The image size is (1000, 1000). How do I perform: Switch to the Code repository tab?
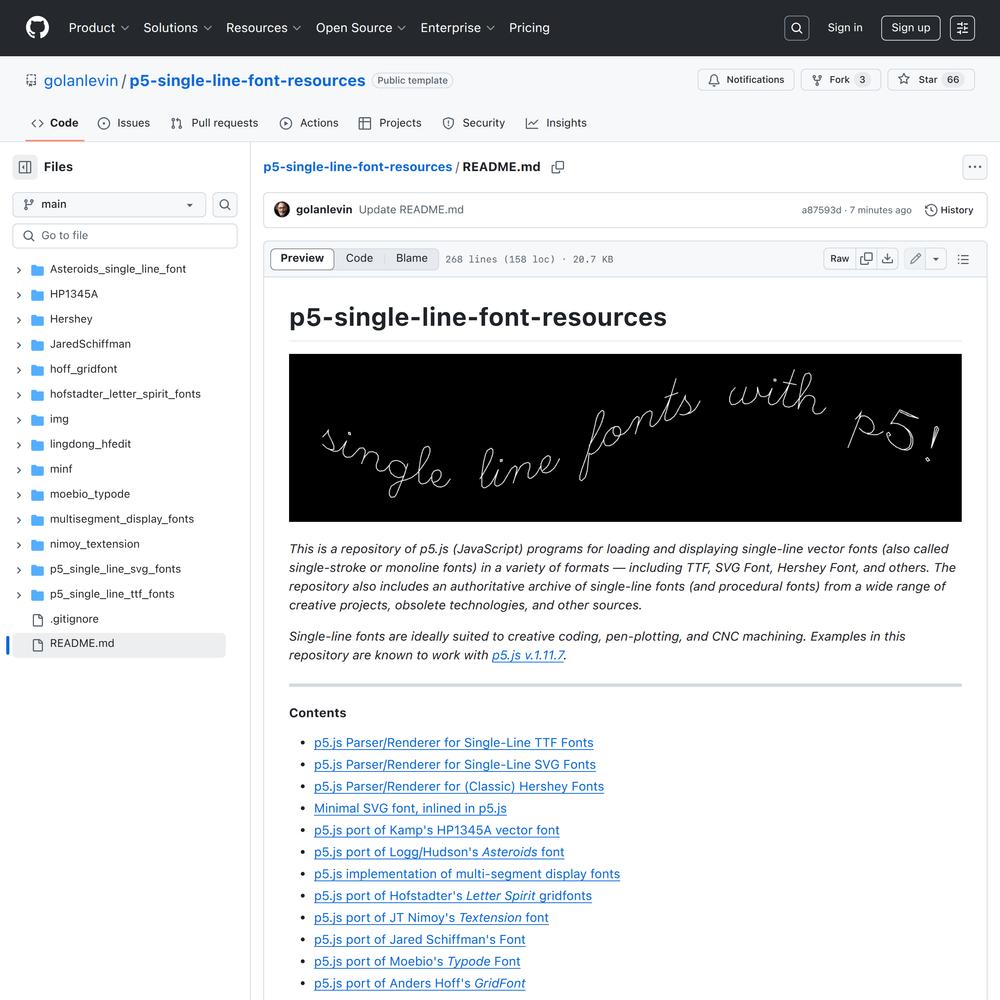coord(55,123)
